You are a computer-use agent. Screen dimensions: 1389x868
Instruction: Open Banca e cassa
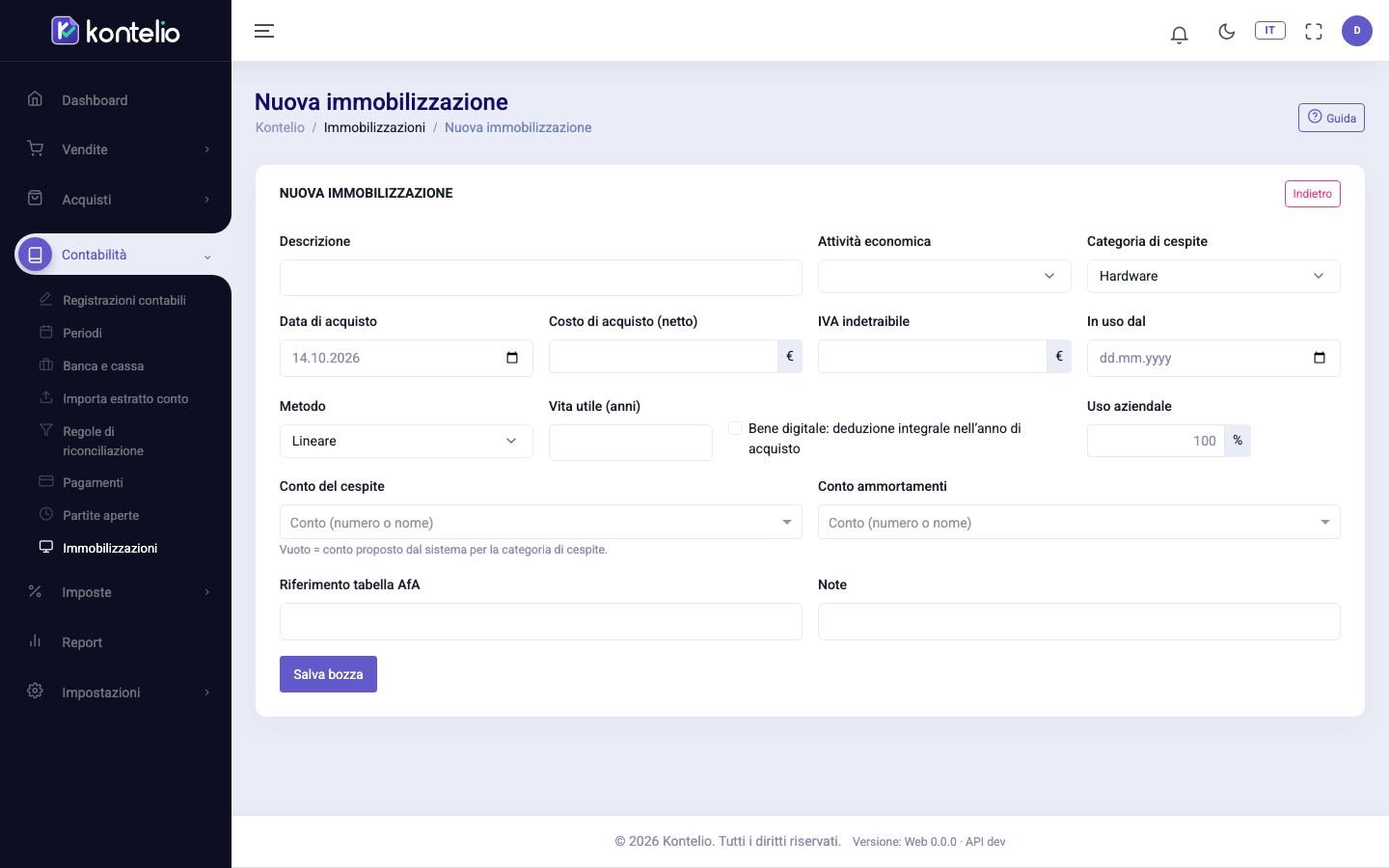pos(103,366)
